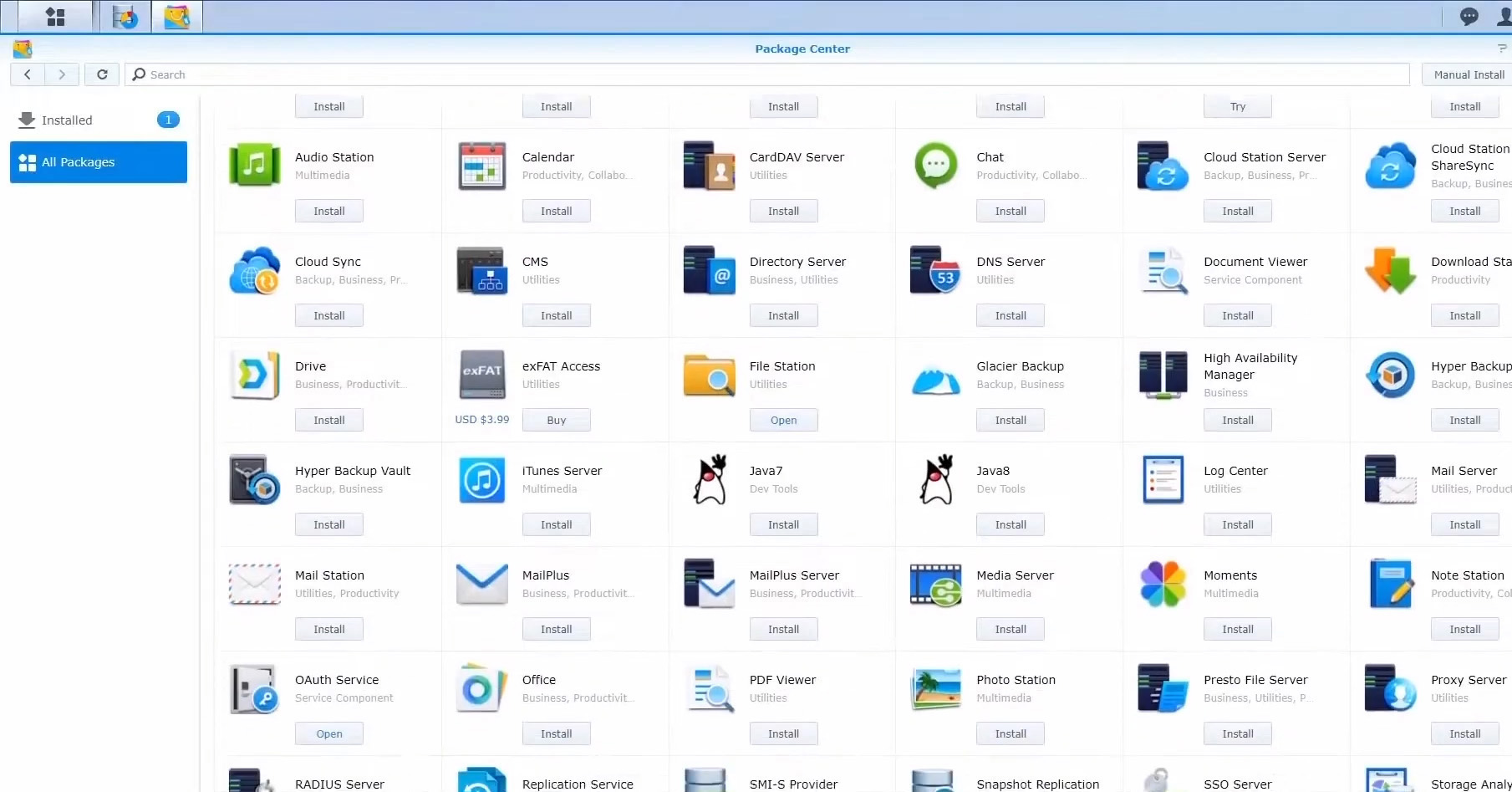This screenshot has width=1512, height=792.
Task: Install the MailPlus Server package
Action: [784, 630]
